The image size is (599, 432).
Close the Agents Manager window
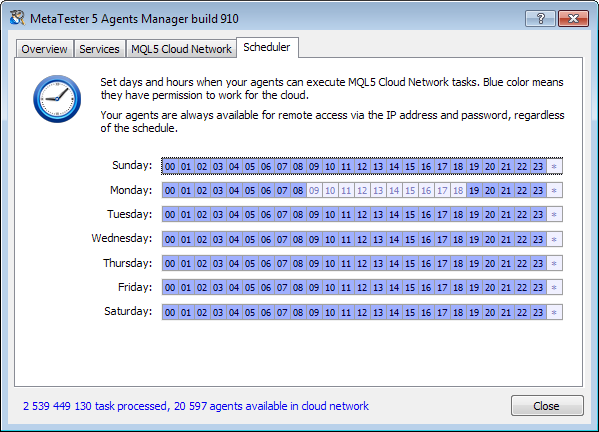573,18
